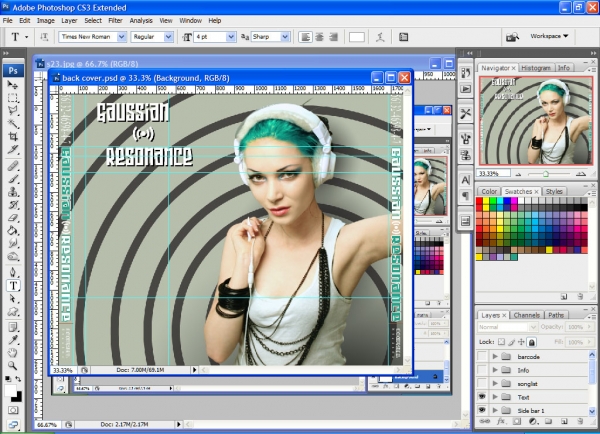Viewport: 600px width, 434px height.
Task: Select the Custom Shape tool
Action: [13, 312]
